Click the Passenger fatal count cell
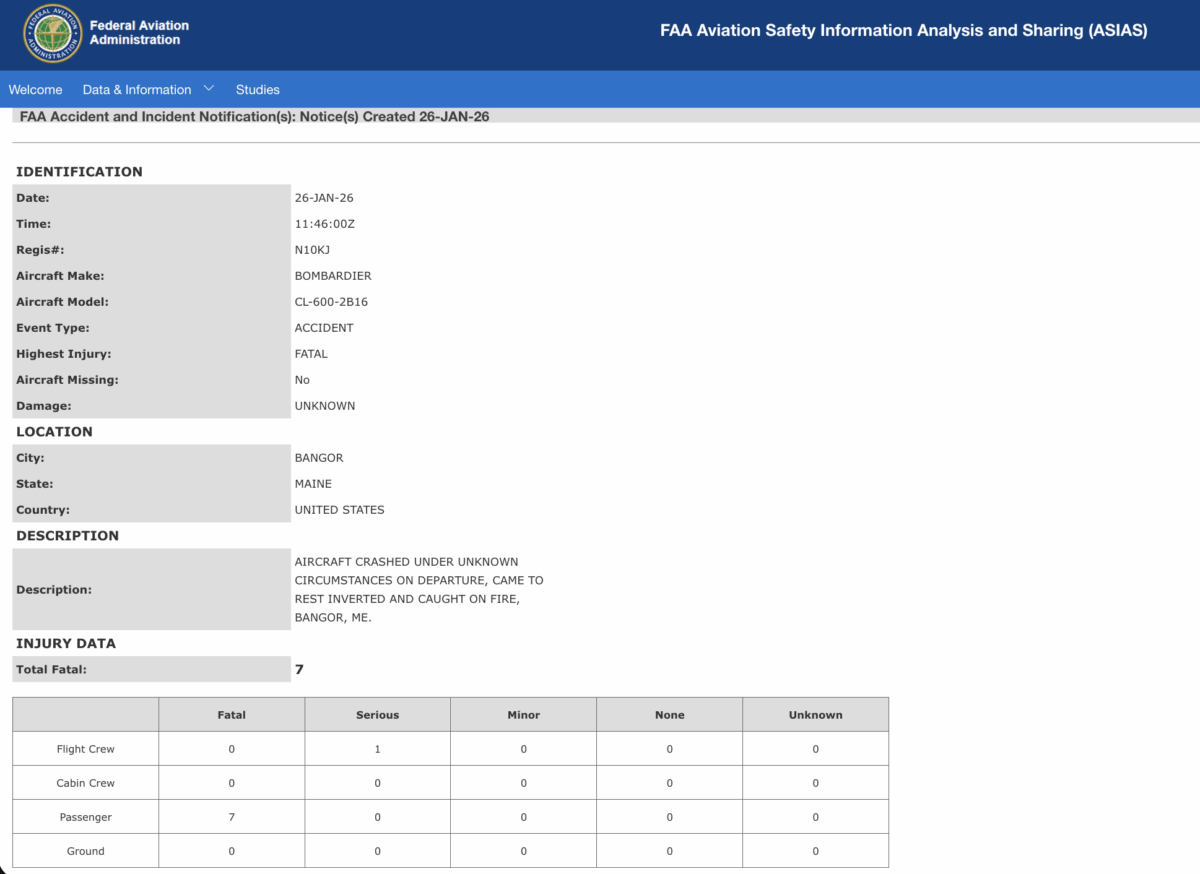 [231, 817]
